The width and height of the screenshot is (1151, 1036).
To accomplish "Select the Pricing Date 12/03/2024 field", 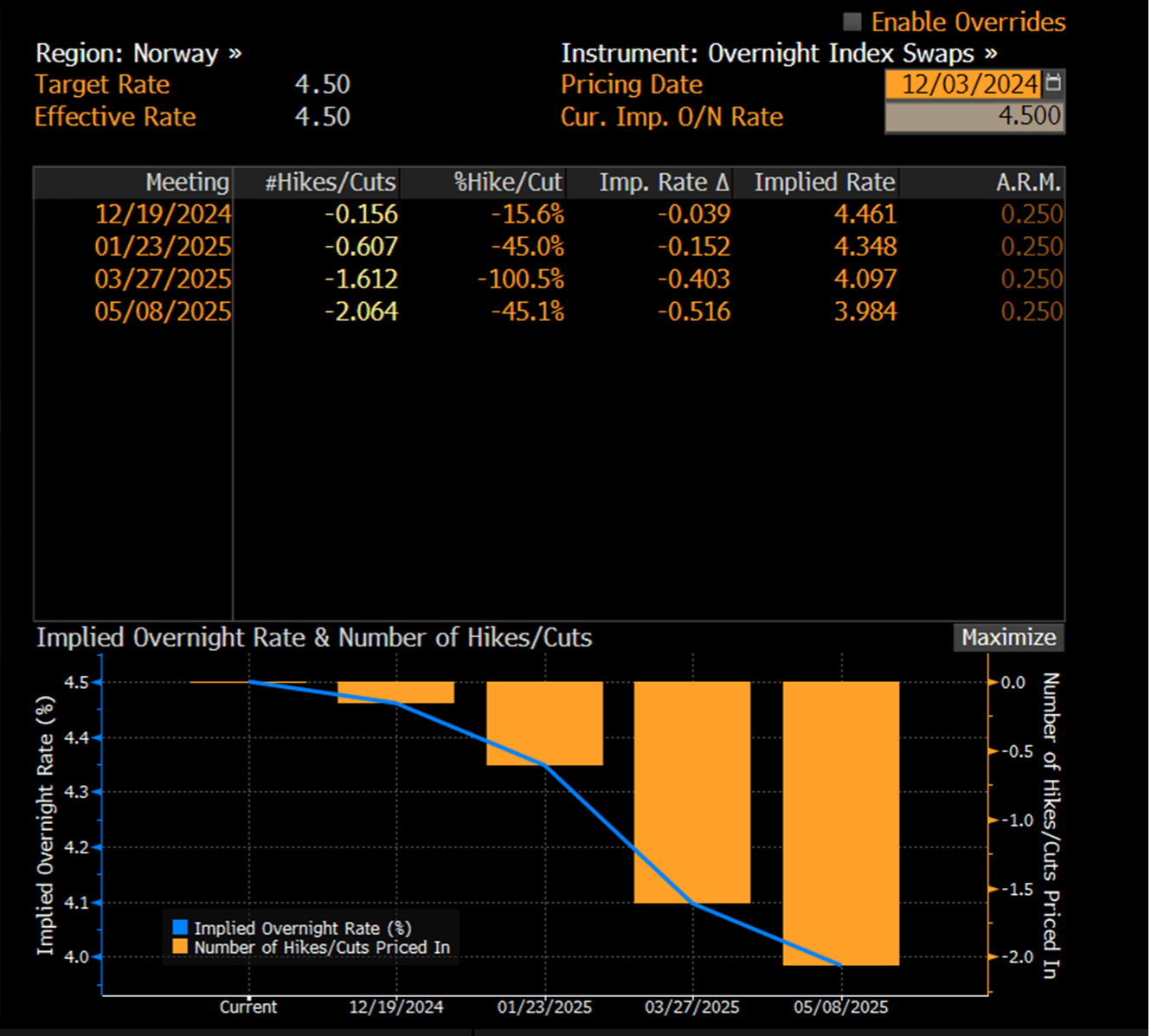I will tap(964, 84).
